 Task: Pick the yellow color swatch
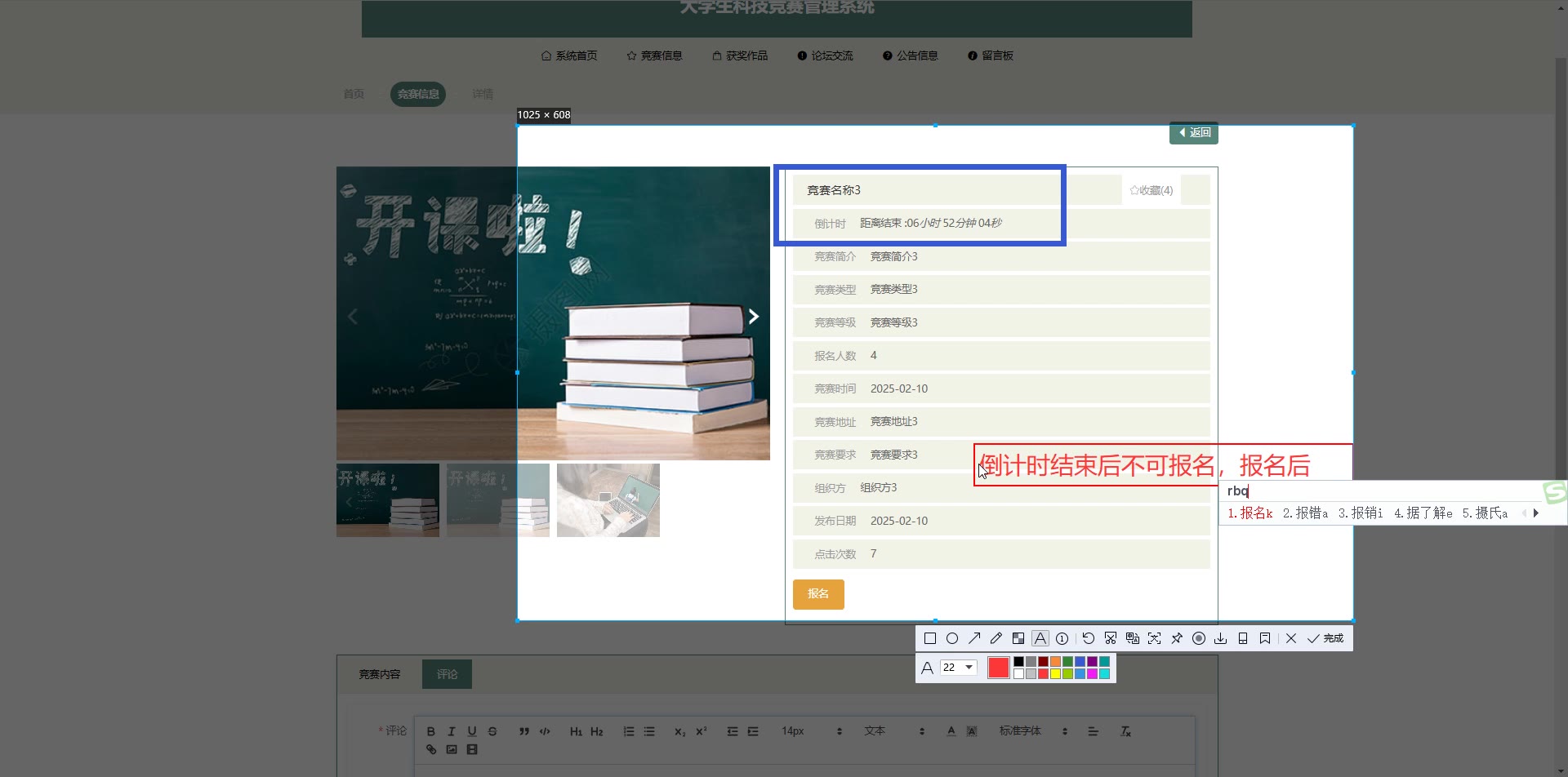point(1055,674)
